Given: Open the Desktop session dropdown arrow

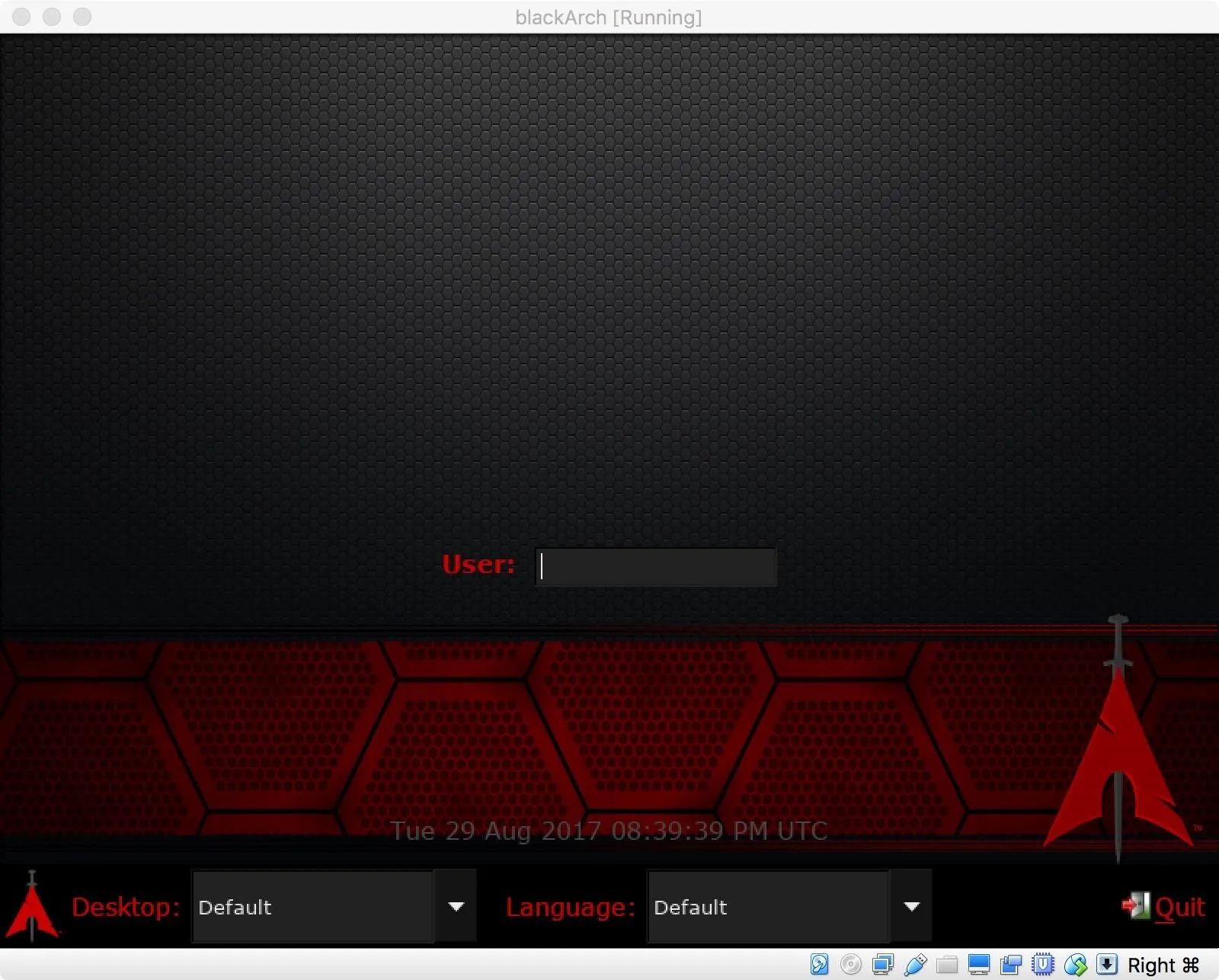Looking at the screenshot, I should coord(456,906).
